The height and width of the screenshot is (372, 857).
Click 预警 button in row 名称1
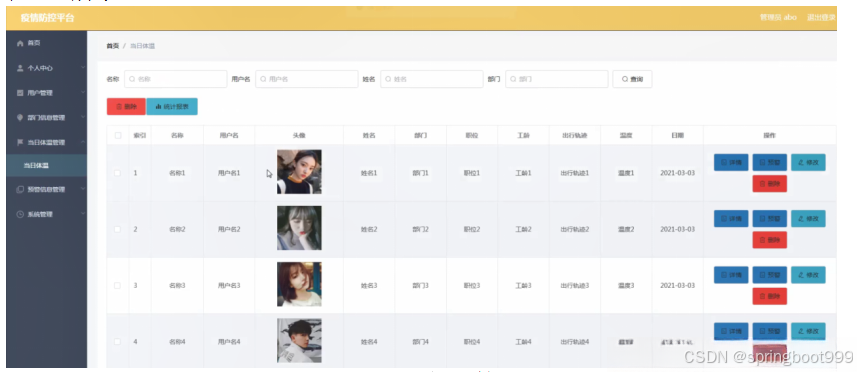pyautogui.click(x=770, y=162)
